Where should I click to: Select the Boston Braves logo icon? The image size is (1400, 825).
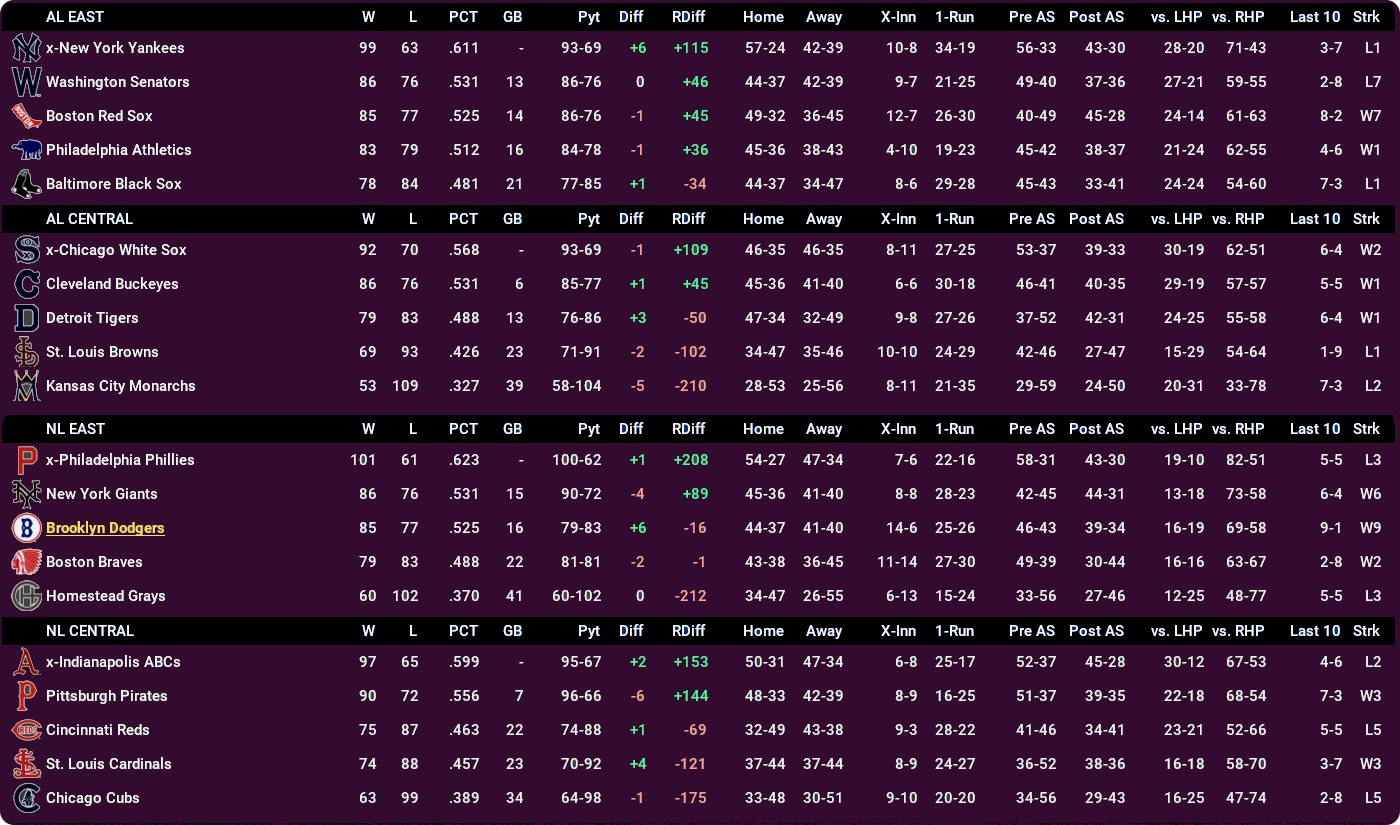tap(27, 562)
